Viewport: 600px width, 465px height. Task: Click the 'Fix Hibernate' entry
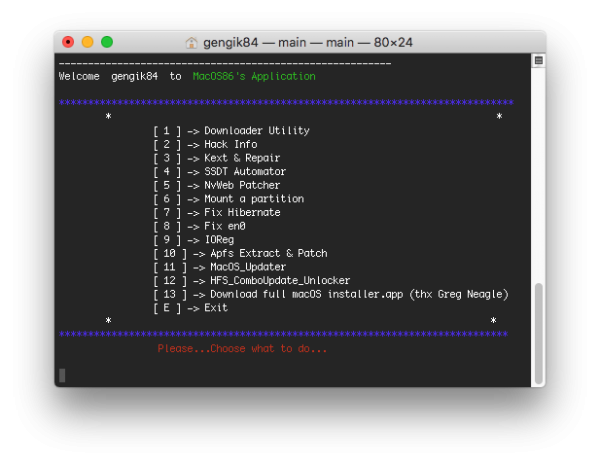point(217,213)
